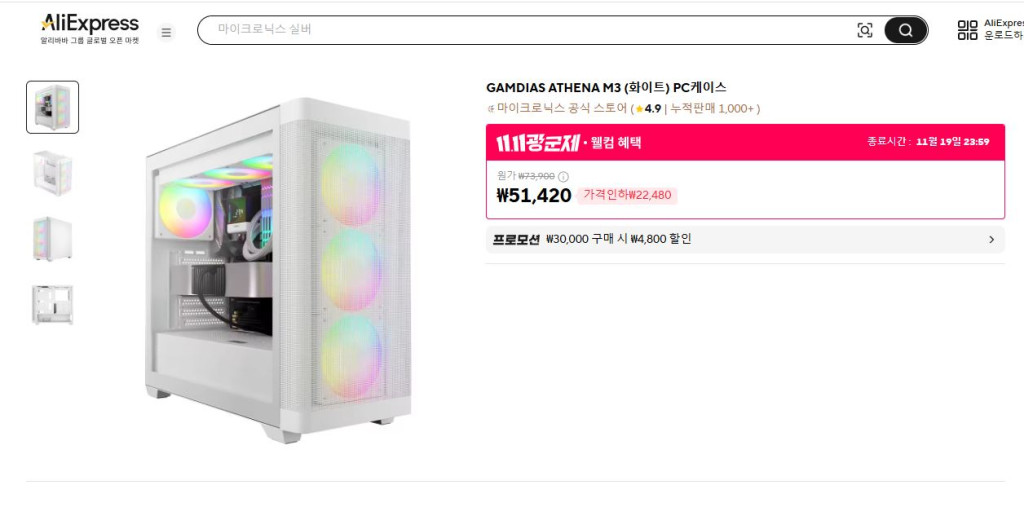Show the third product thumbnail image
The height and width of the screenshot is (507, 1024).
(52, 238)
